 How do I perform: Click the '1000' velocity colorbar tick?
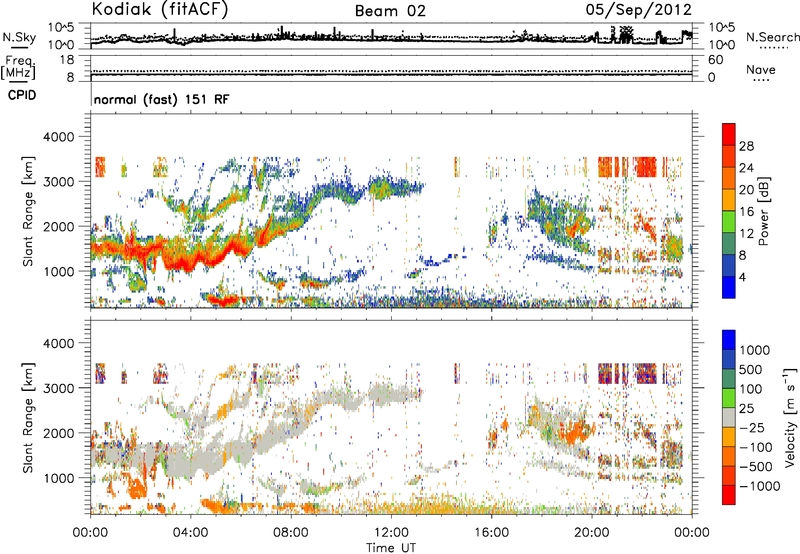(755, 350)
